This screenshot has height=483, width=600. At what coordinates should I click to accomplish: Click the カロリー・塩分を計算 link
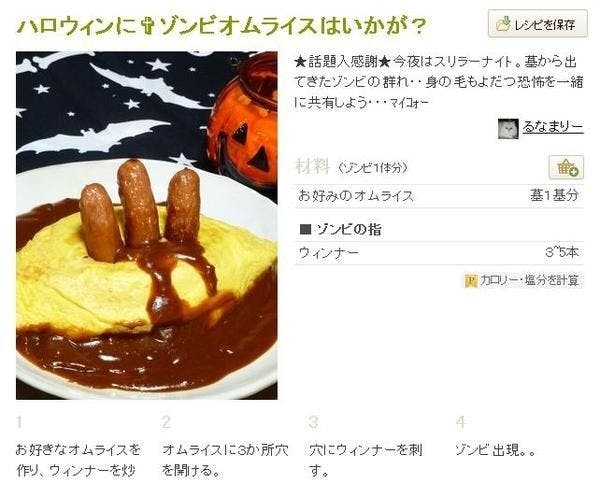529,281
